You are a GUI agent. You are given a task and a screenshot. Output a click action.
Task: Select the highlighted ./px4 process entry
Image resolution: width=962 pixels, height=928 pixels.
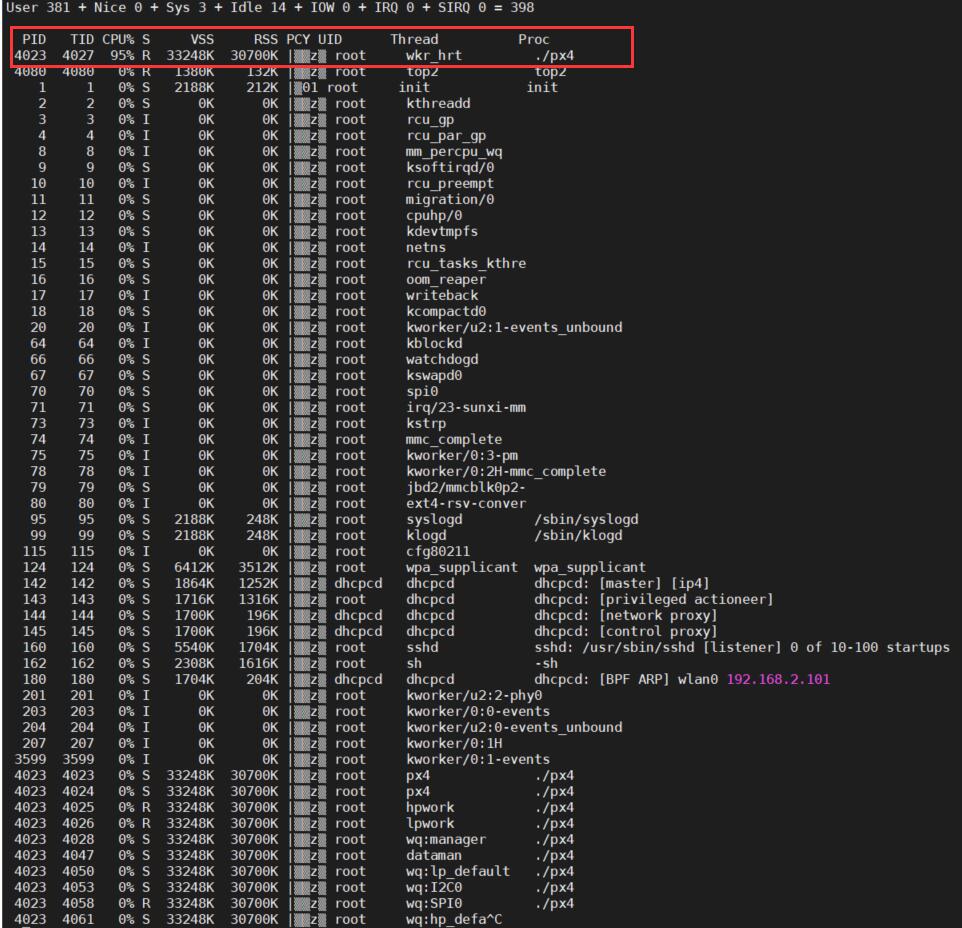pos(554,56)
